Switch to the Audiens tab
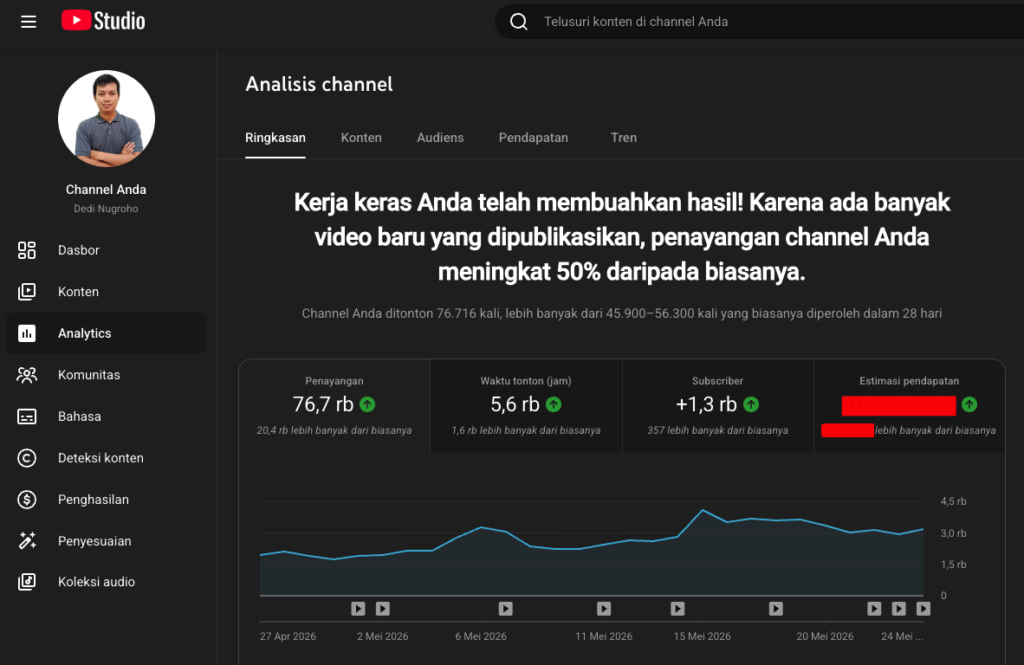Image resolution: width=1024 pixels, height=665 pixels. (440, 138)
